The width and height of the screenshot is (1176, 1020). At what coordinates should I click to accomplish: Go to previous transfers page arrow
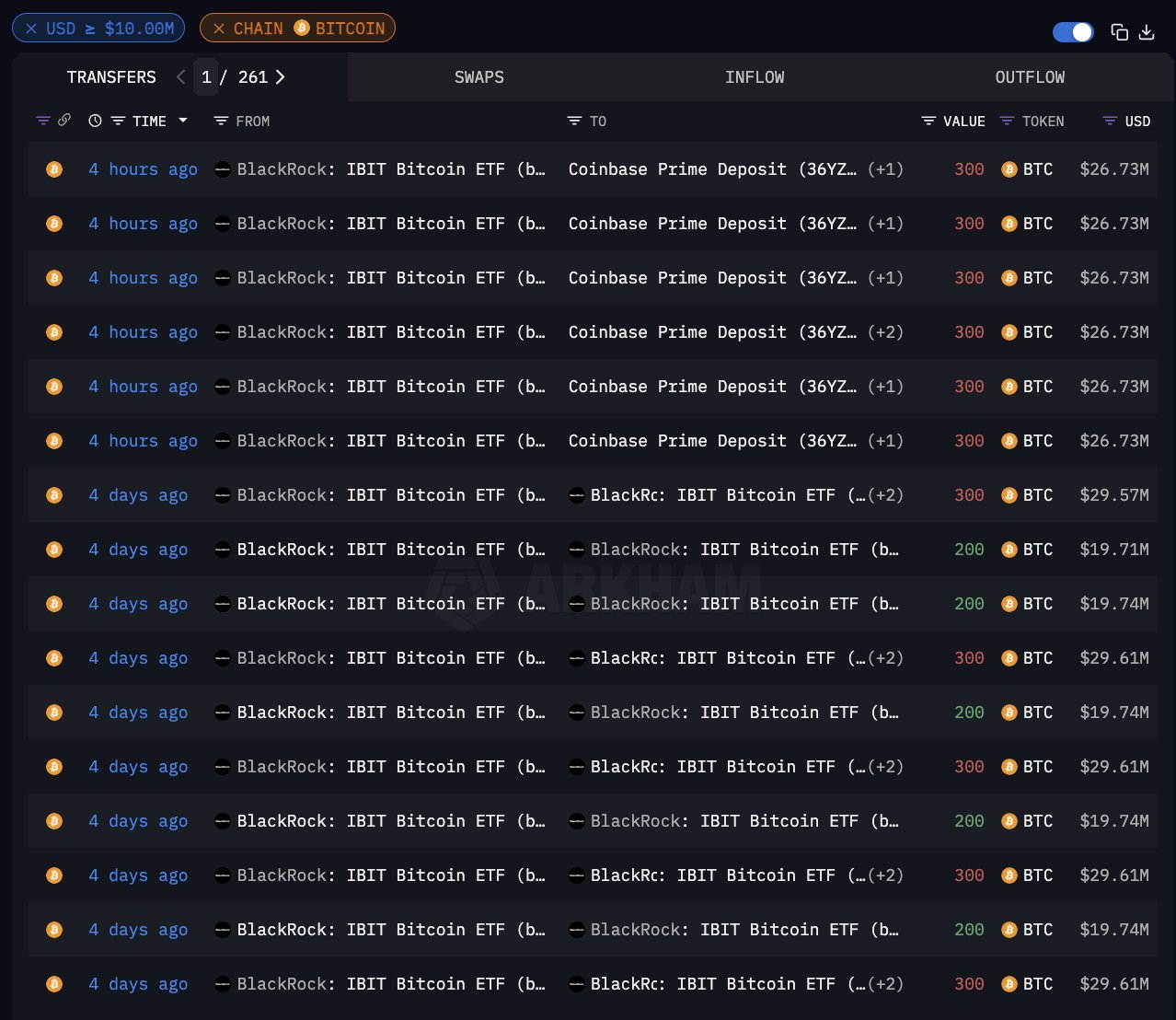(x=180, y=77)
